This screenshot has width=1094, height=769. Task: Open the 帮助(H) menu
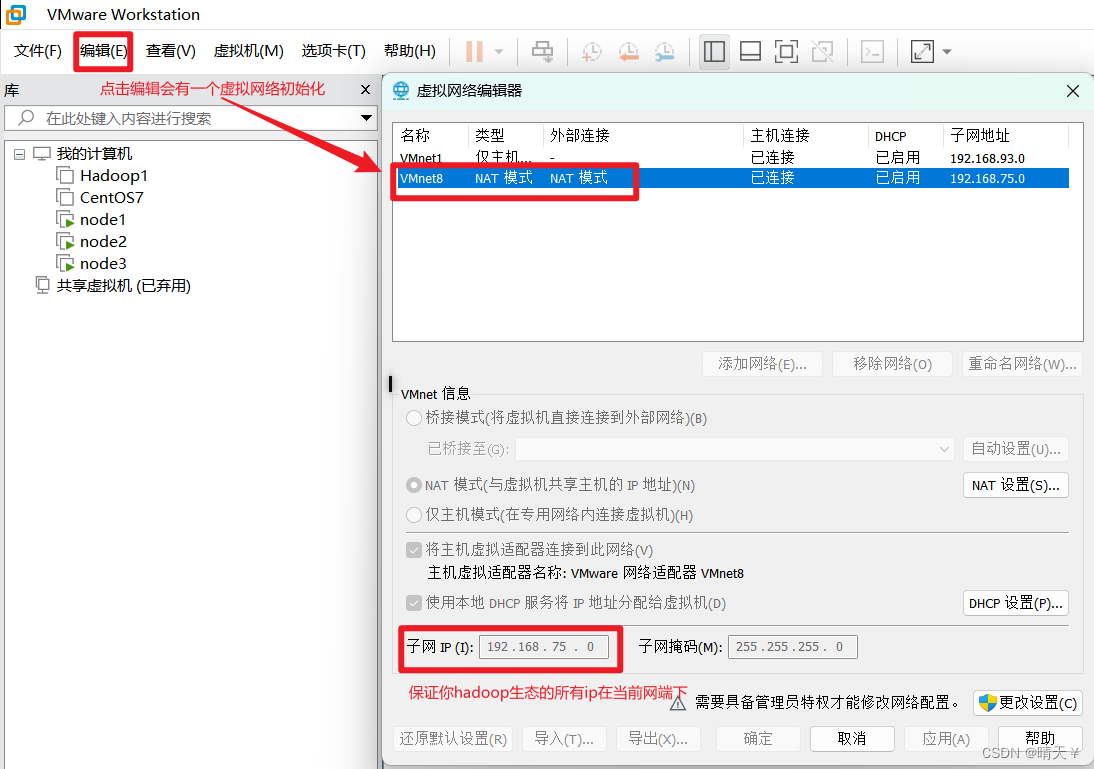[x=410, y=51]
